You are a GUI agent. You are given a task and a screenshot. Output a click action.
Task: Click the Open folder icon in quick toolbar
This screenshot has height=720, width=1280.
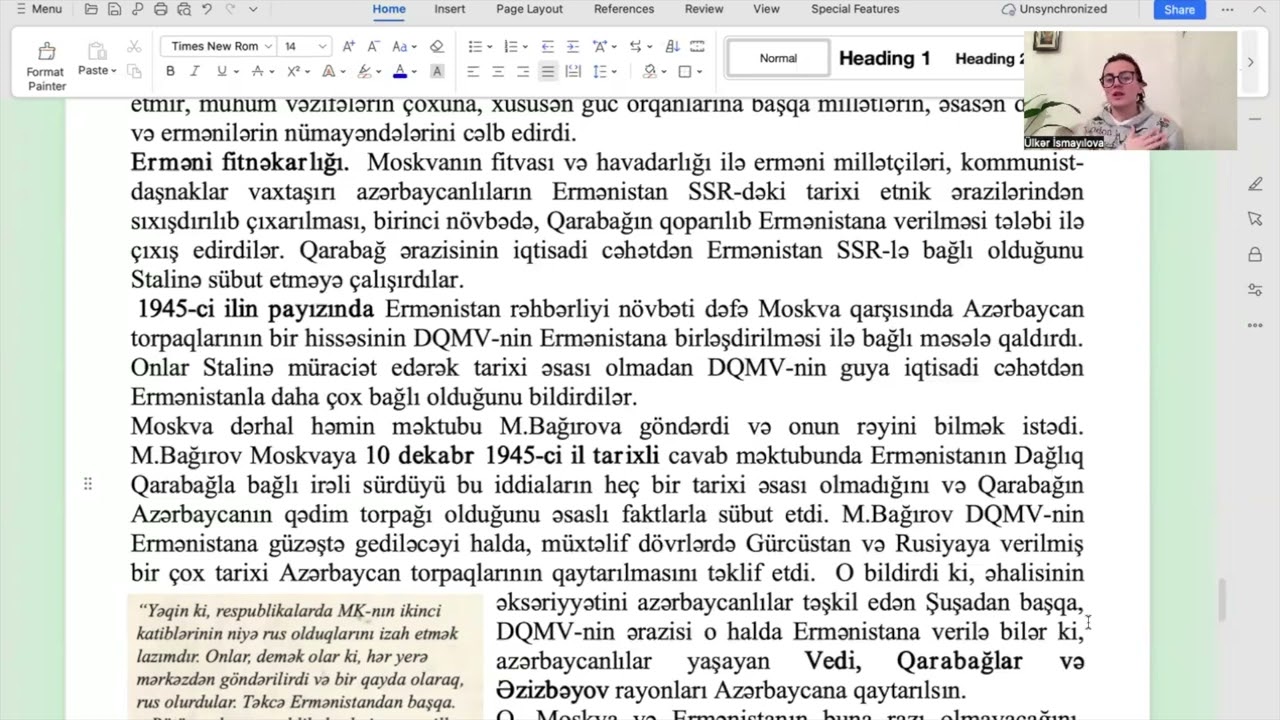(x=91, y=9)
